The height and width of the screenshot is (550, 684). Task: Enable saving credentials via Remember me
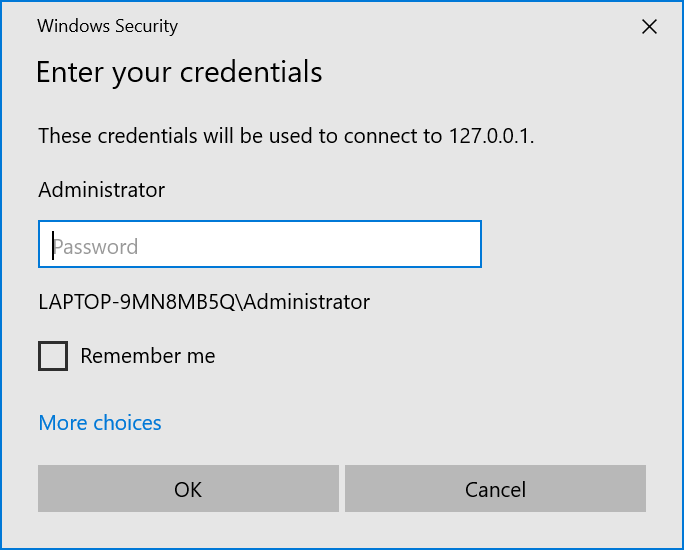pyautogui.click(x=53, y=356)
